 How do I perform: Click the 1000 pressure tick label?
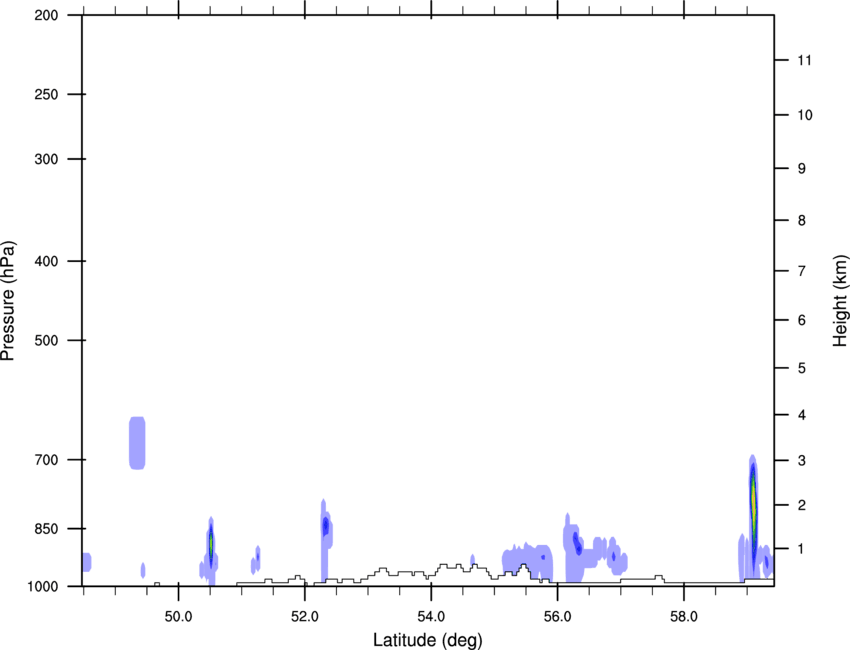click(x=43, y=586)
